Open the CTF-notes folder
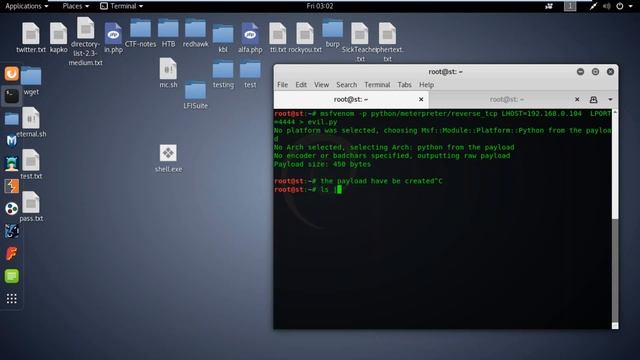This screenshot has width=640, height=360. click(x=140, y=29)
